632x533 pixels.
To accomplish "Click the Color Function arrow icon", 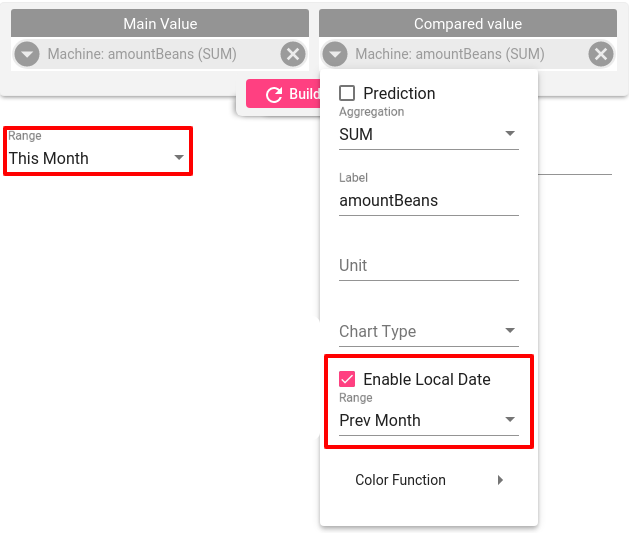I will [x=500, y=480].
